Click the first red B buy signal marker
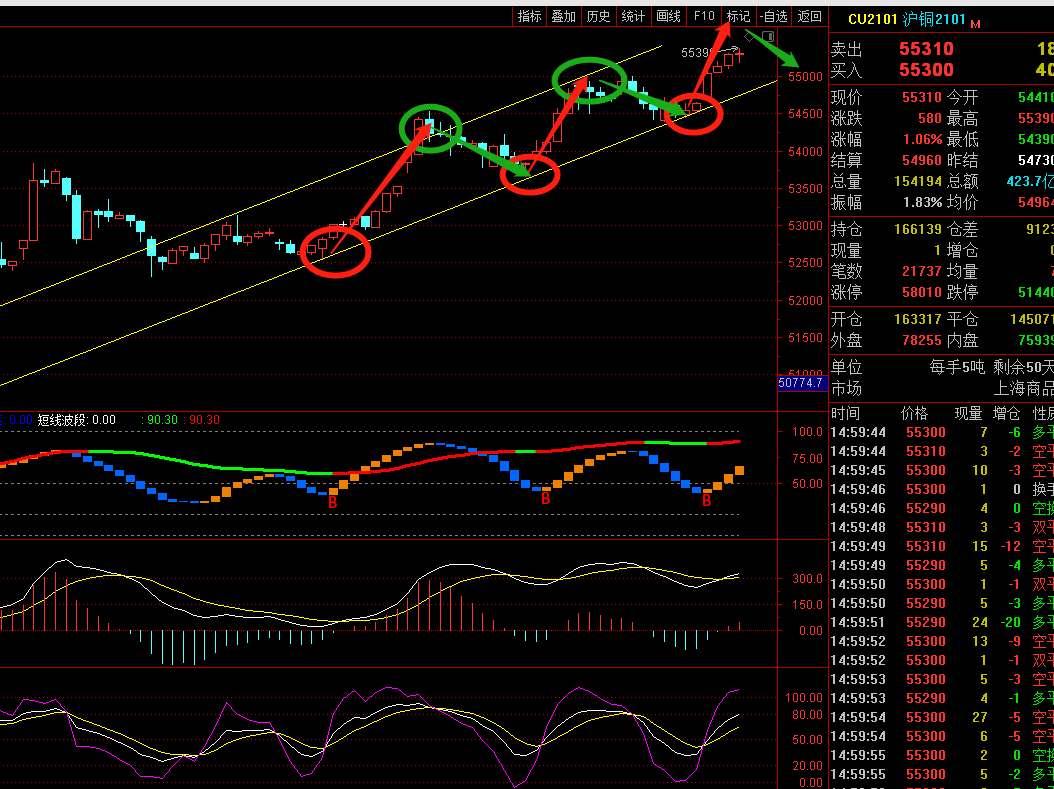The image size is (1054, 789). [333, 502]
